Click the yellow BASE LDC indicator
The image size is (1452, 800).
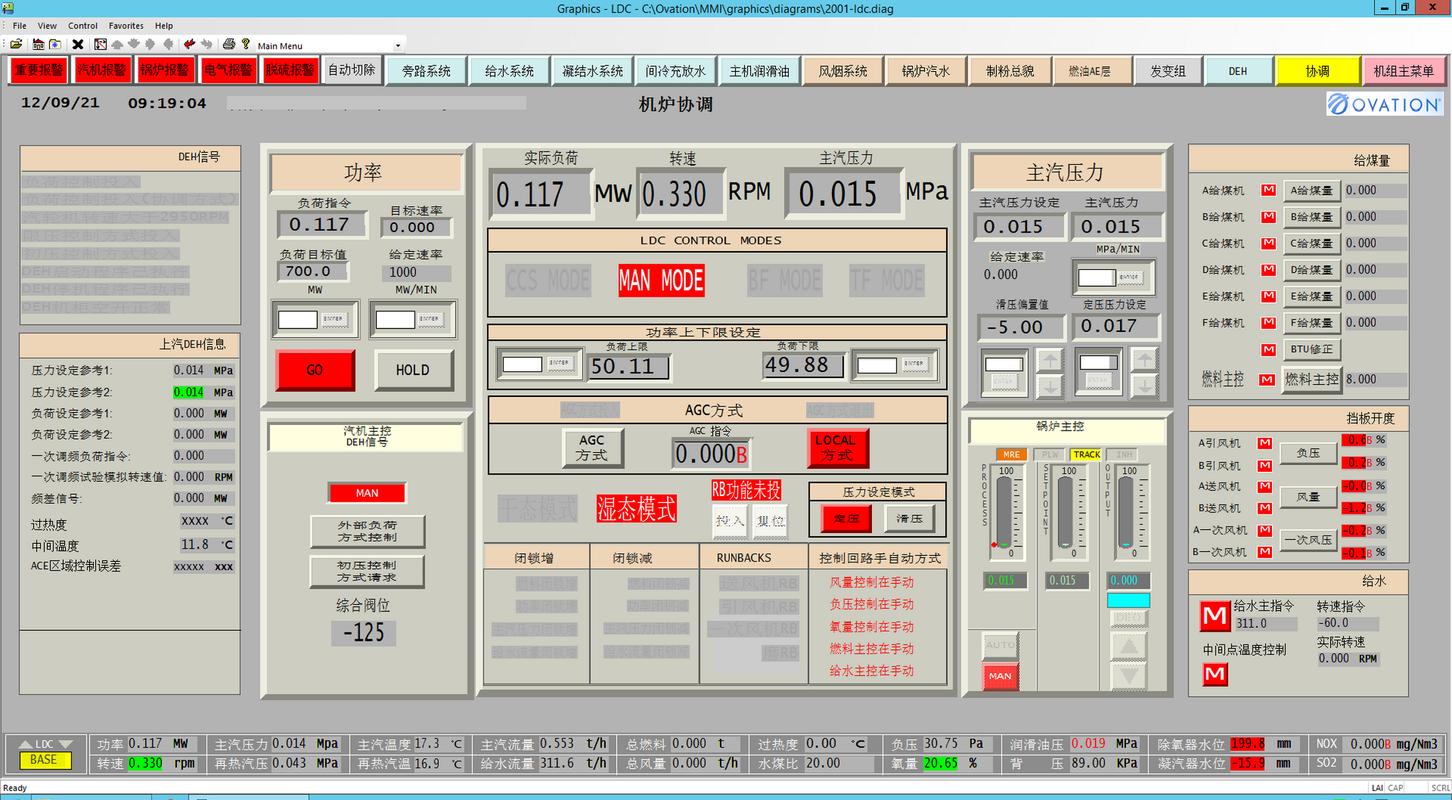point(44,760)
